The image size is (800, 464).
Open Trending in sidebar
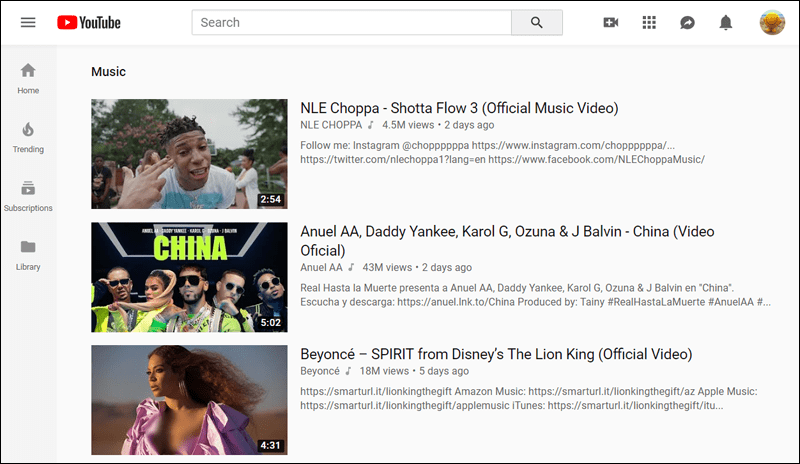(x=28, y=138)
